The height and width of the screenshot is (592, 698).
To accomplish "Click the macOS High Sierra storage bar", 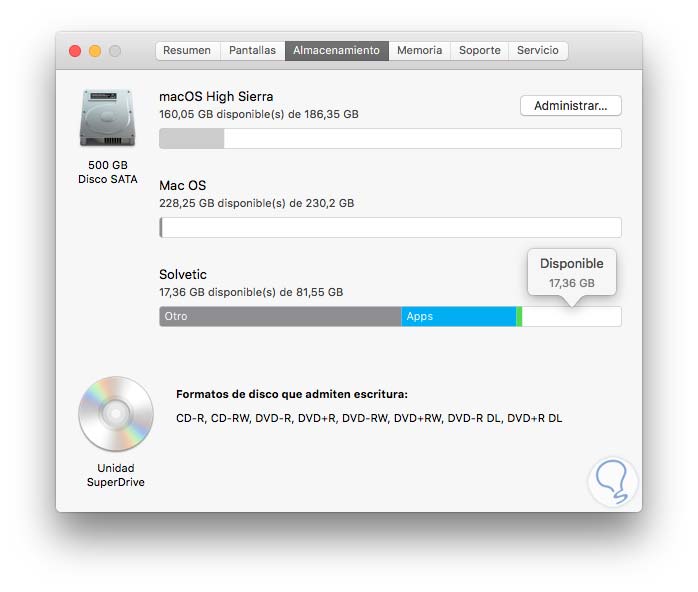I will click(390, 138).
